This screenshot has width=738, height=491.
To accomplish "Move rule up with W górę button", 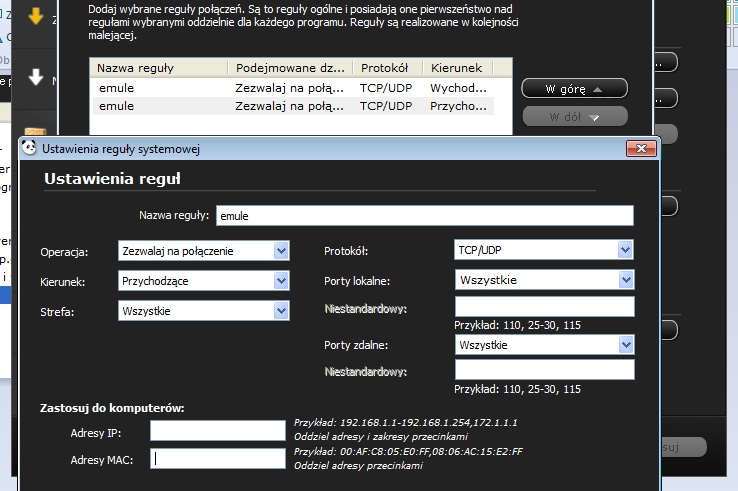I will coord(574,89).
